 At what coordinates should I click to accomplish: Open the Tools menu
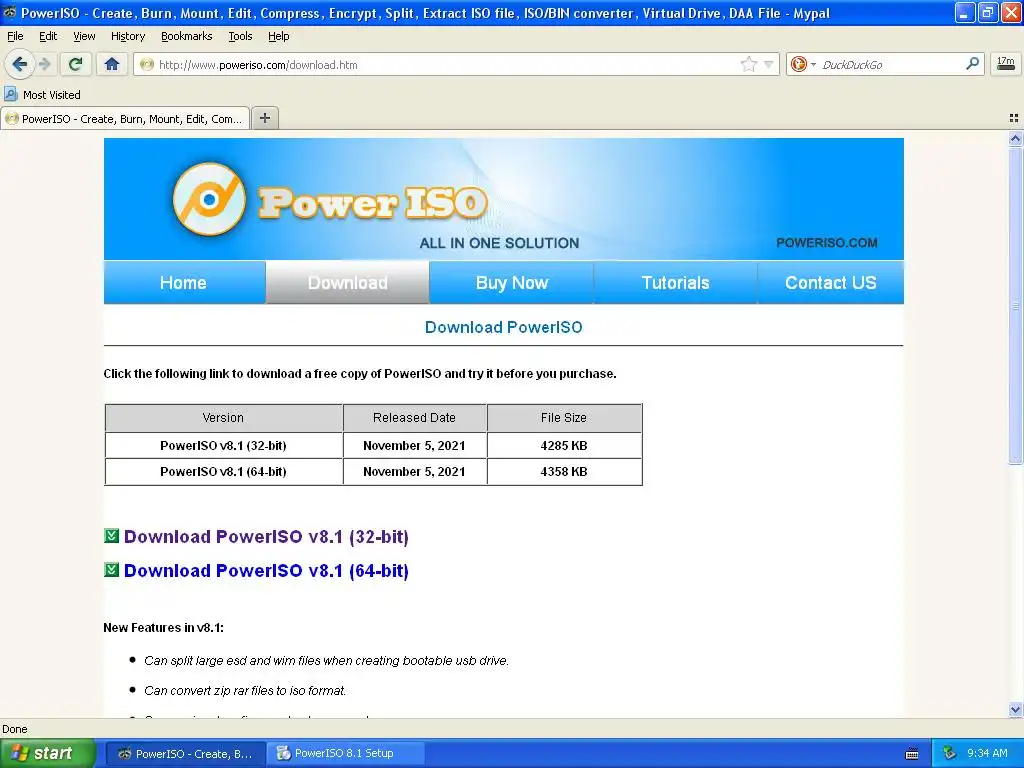(x=240, y=36)
